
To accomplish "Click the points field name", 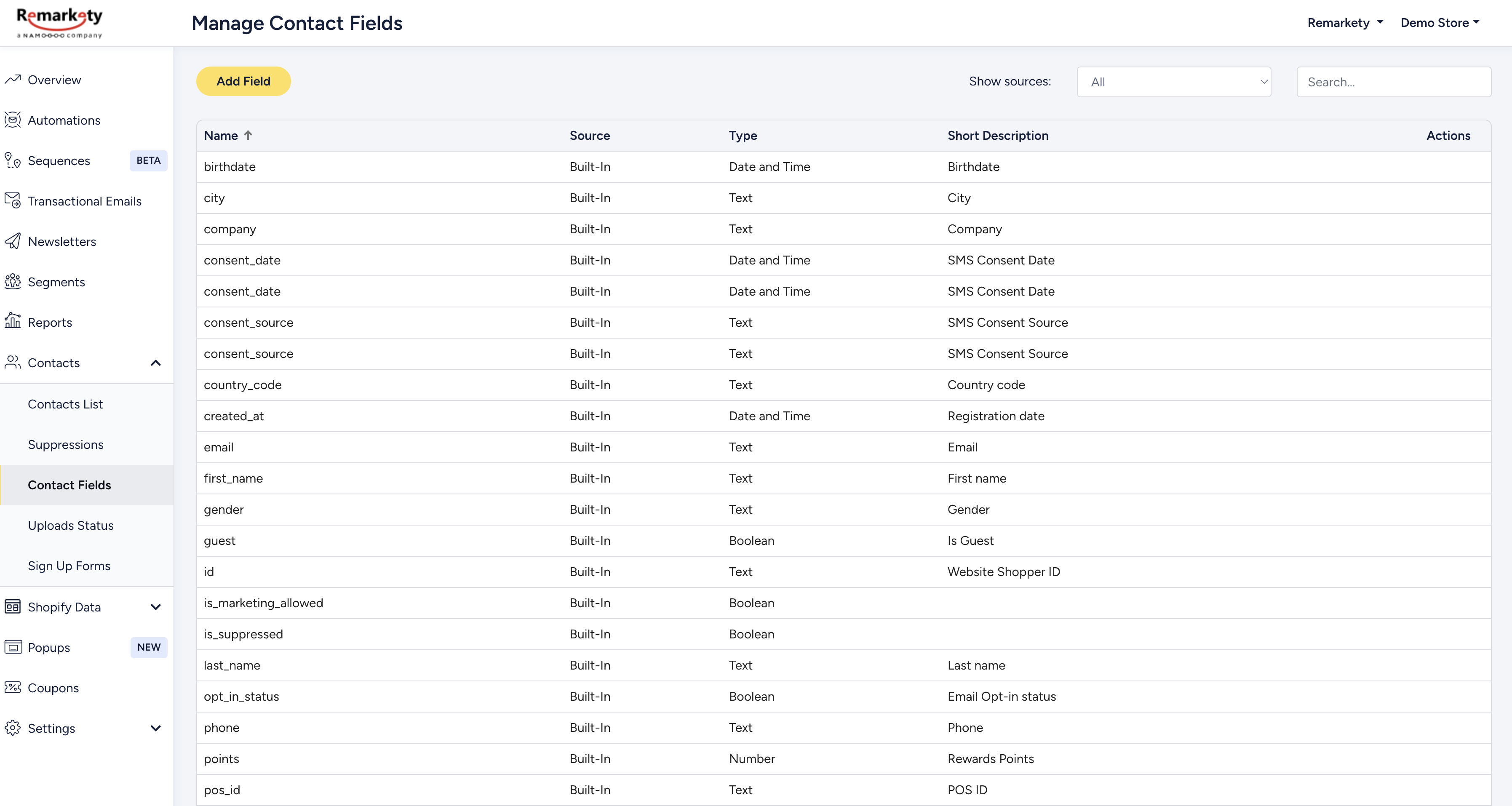I will point(221,758).
